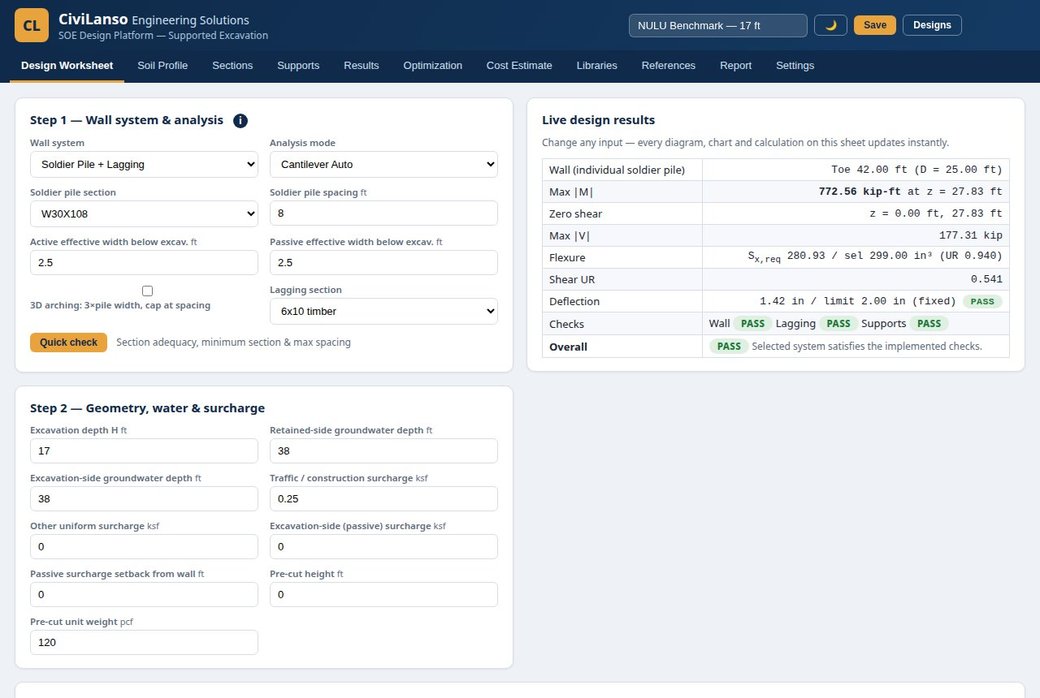This screenshot has width=1040, height=698.
Task: Edit the NULU Benchmark design name field
Action: [x=718, y=25]
